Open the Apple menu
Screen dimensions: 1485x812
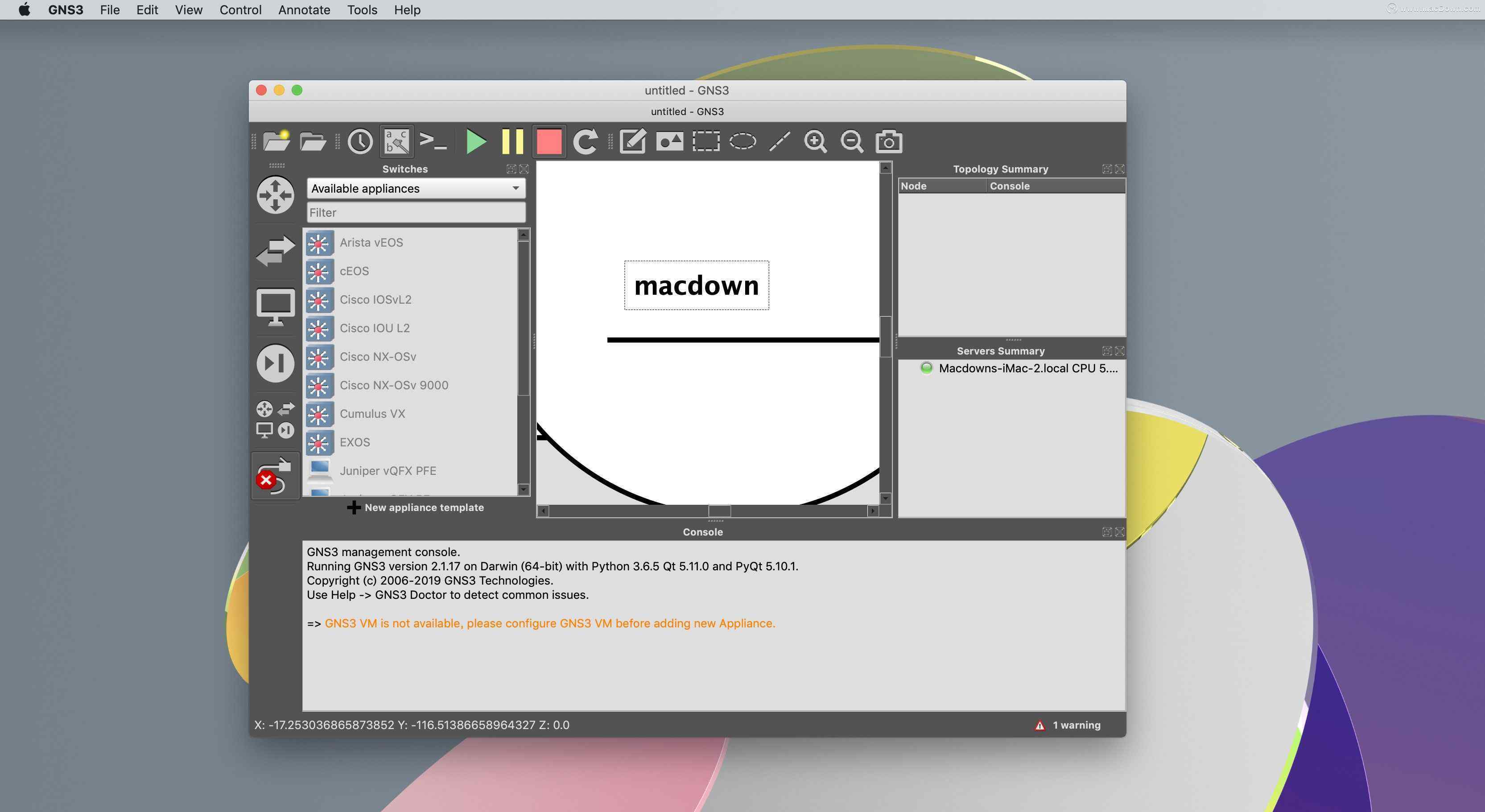(24, 9)
